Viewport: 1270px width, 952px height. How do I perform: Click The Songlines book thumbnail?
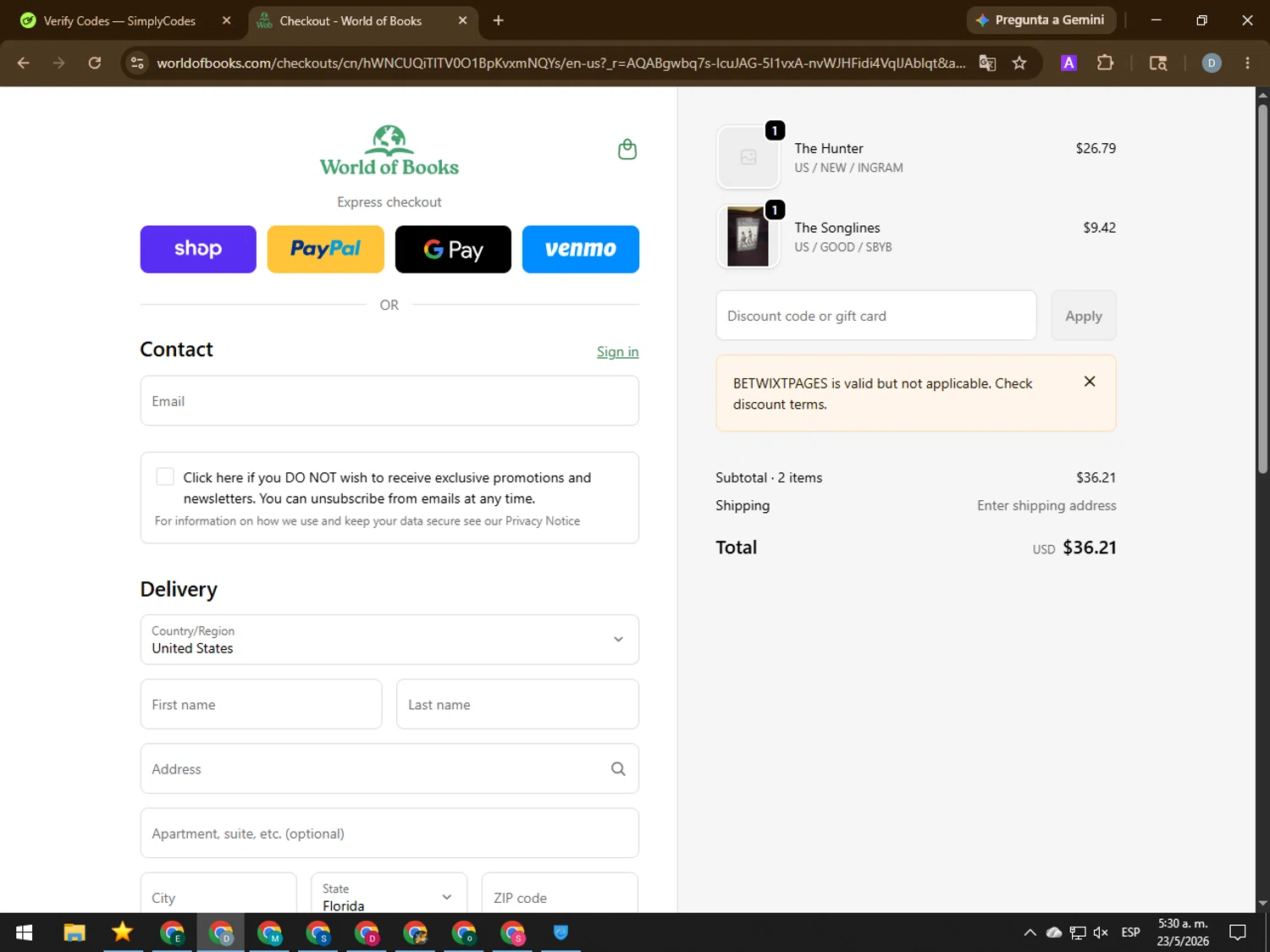pos(748,237)
